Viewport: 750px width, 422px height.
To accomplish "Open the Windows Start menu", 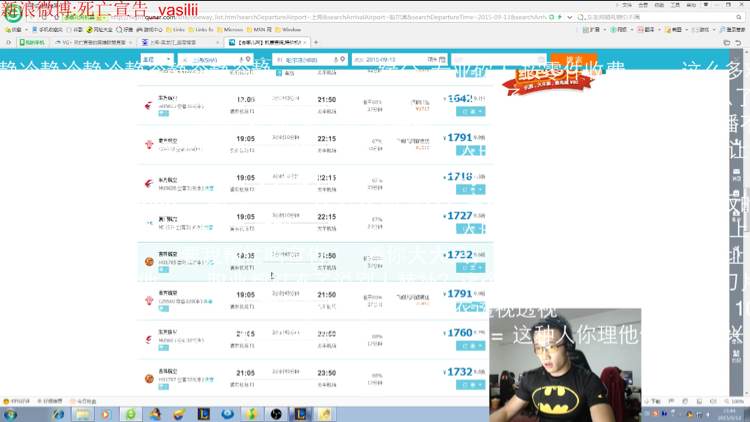I will click(11, 413).
